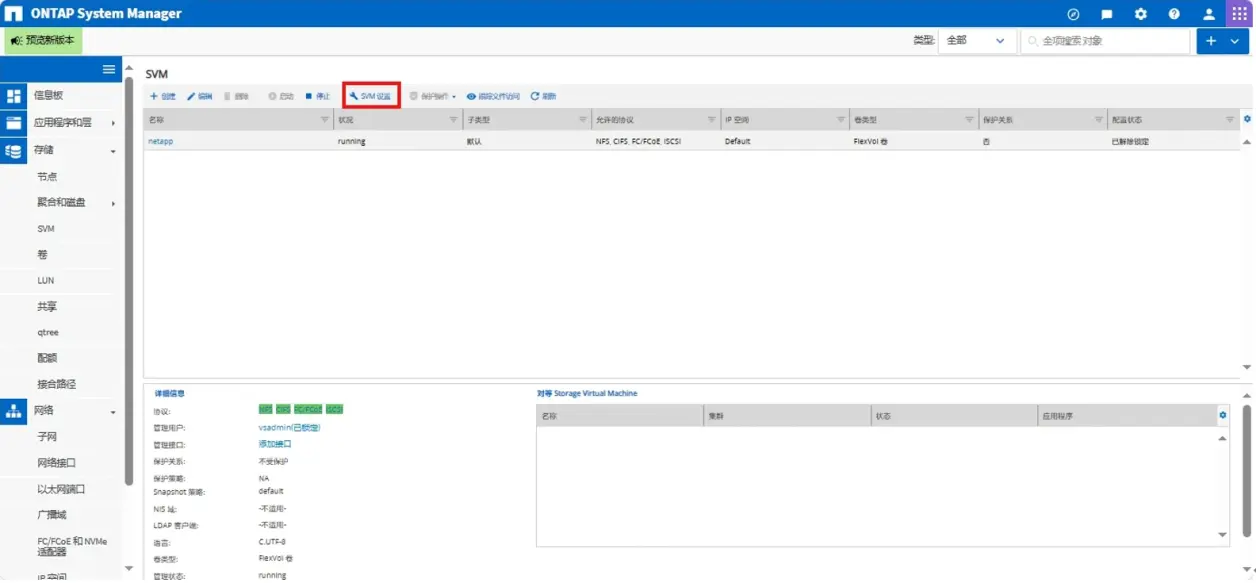Click the running status cell
The image size is (1256, 583).
(x=352, y=142)
